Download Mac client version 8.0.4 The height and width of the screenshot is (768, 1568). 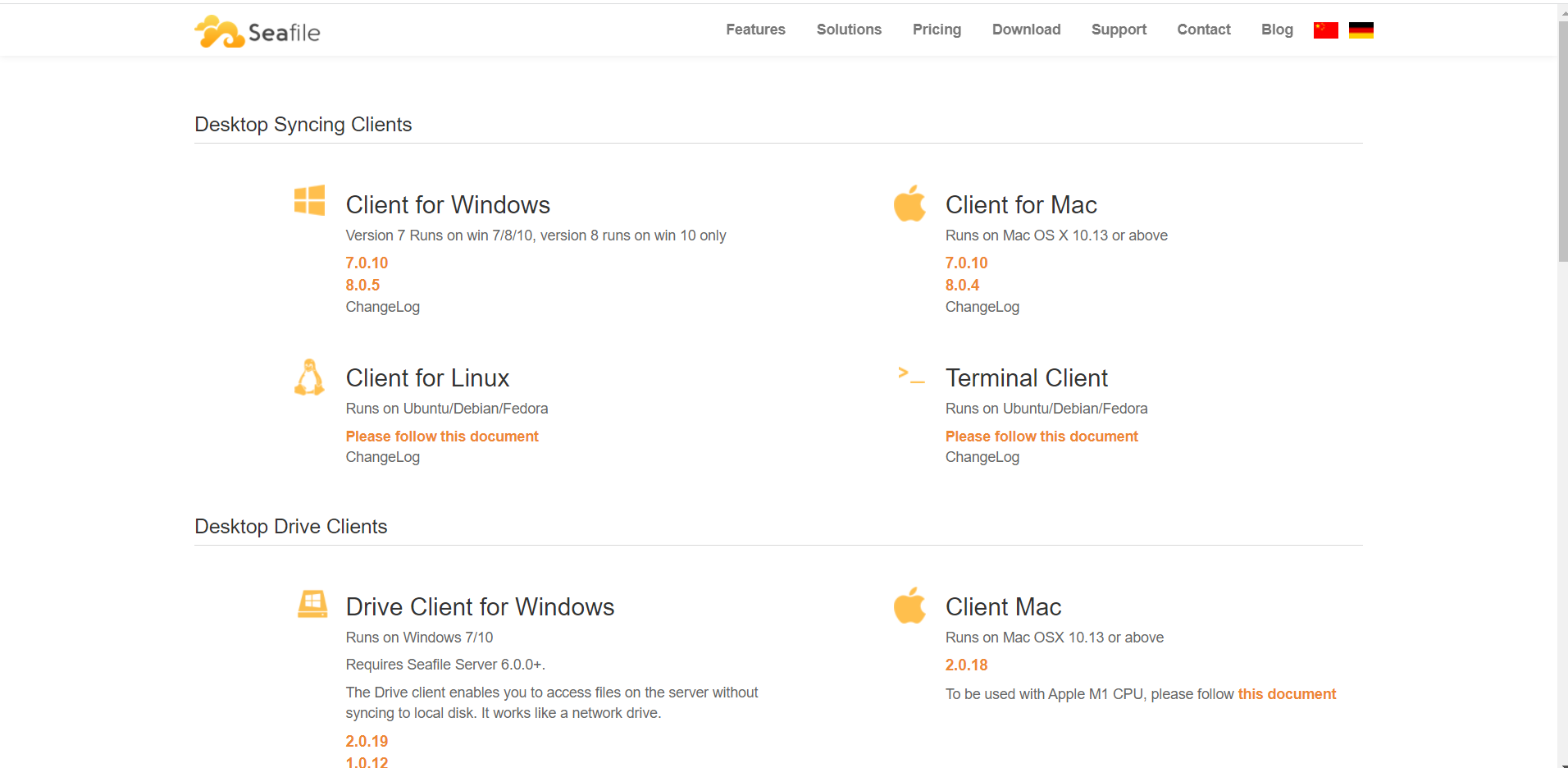(x=962, y=285)
